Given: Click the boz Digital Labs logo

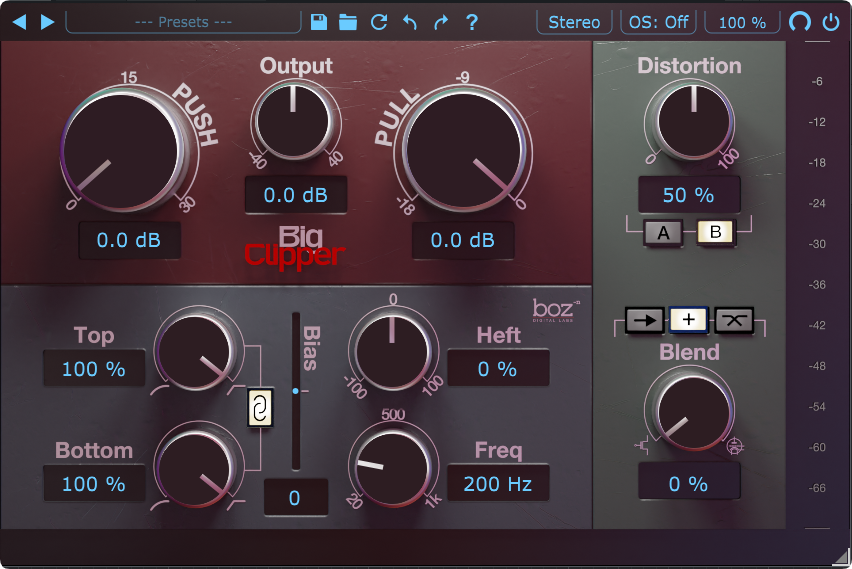Looking at the screenshot, I should click(x=556, y=311).
